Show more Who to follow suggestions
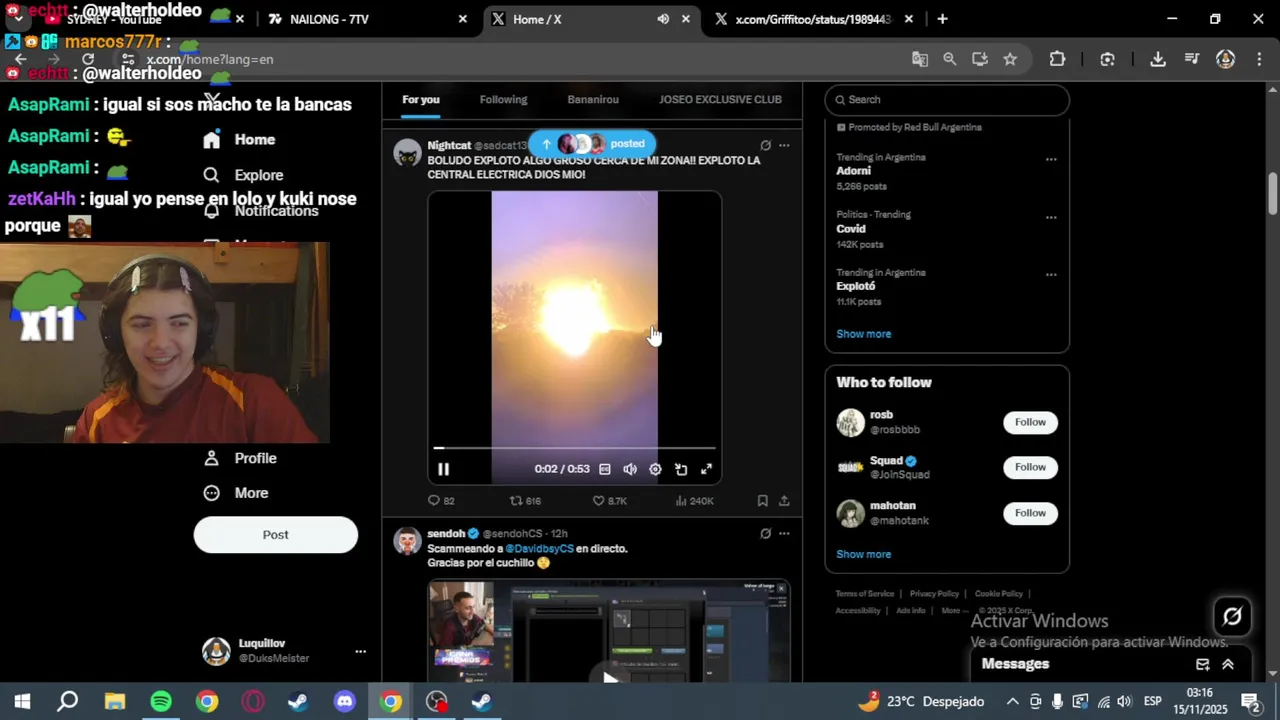The width and height of the screenshot is (1280, 720). pos(863,554)
